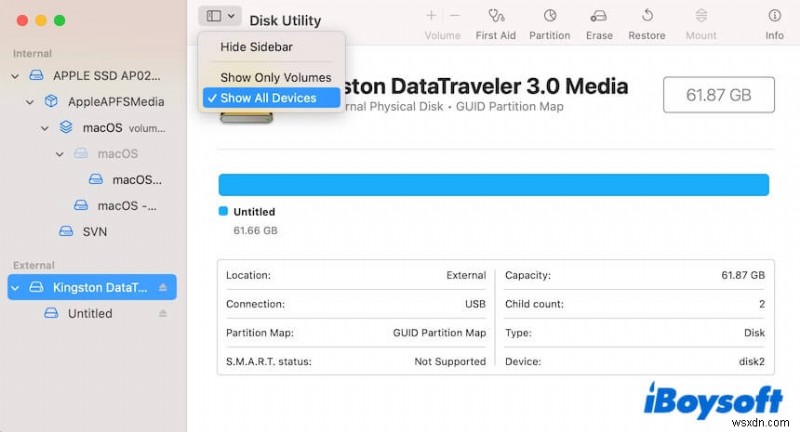Click the blue Untitled legend swatch
This screenshot has width=800, height=432.
(x=223, y=211)
